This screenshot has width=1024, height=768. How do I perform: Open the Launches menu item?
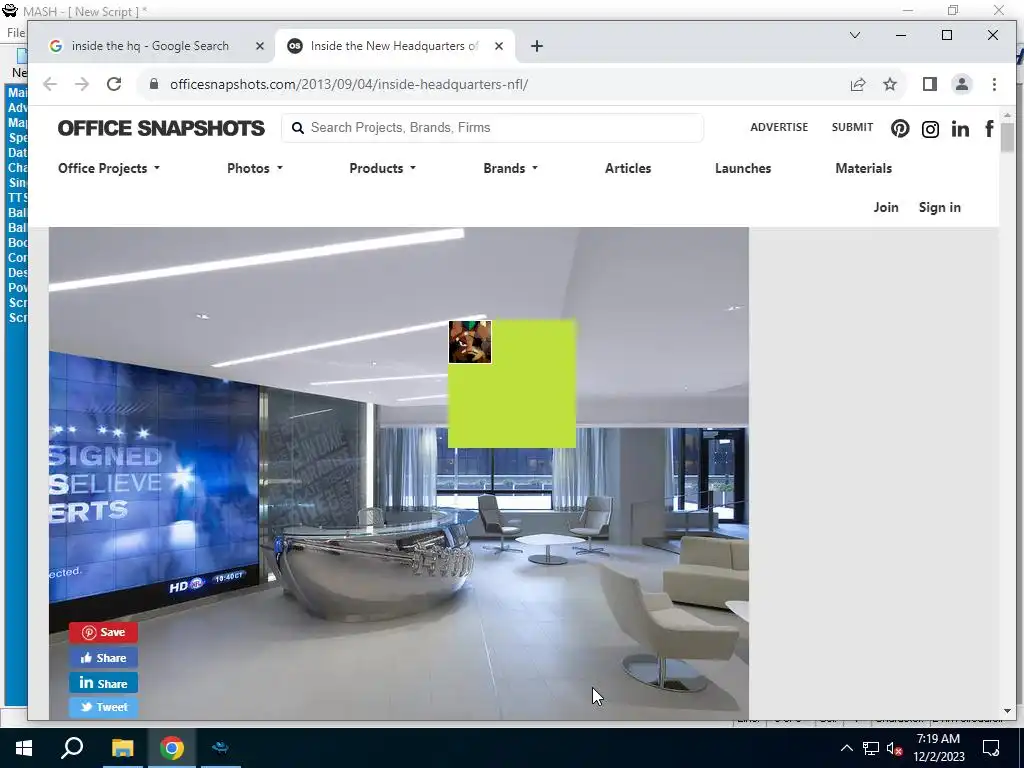coord(743,168)
